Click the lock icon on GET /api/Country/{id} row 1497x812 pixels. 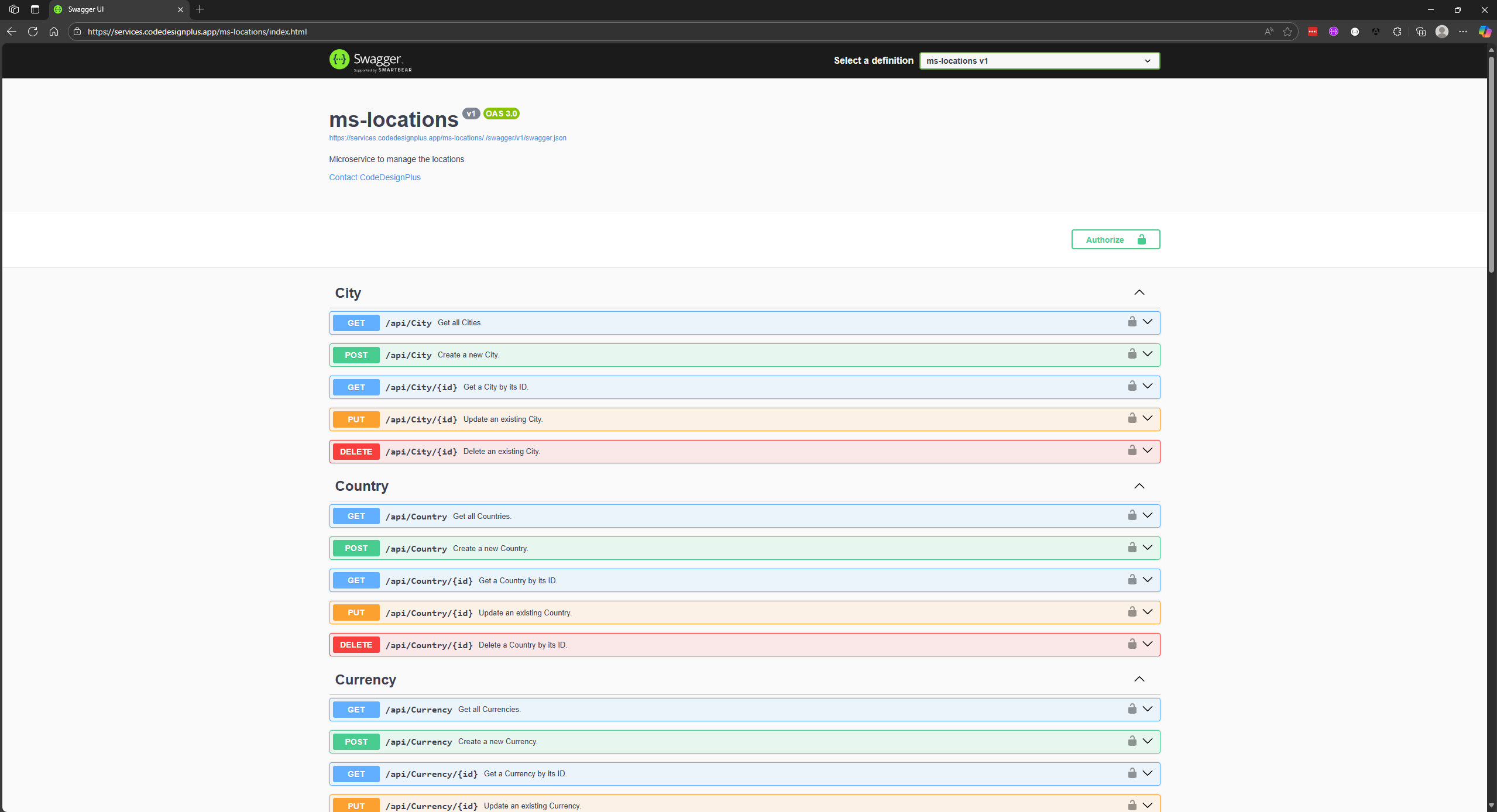click(x=1132, y=580)
